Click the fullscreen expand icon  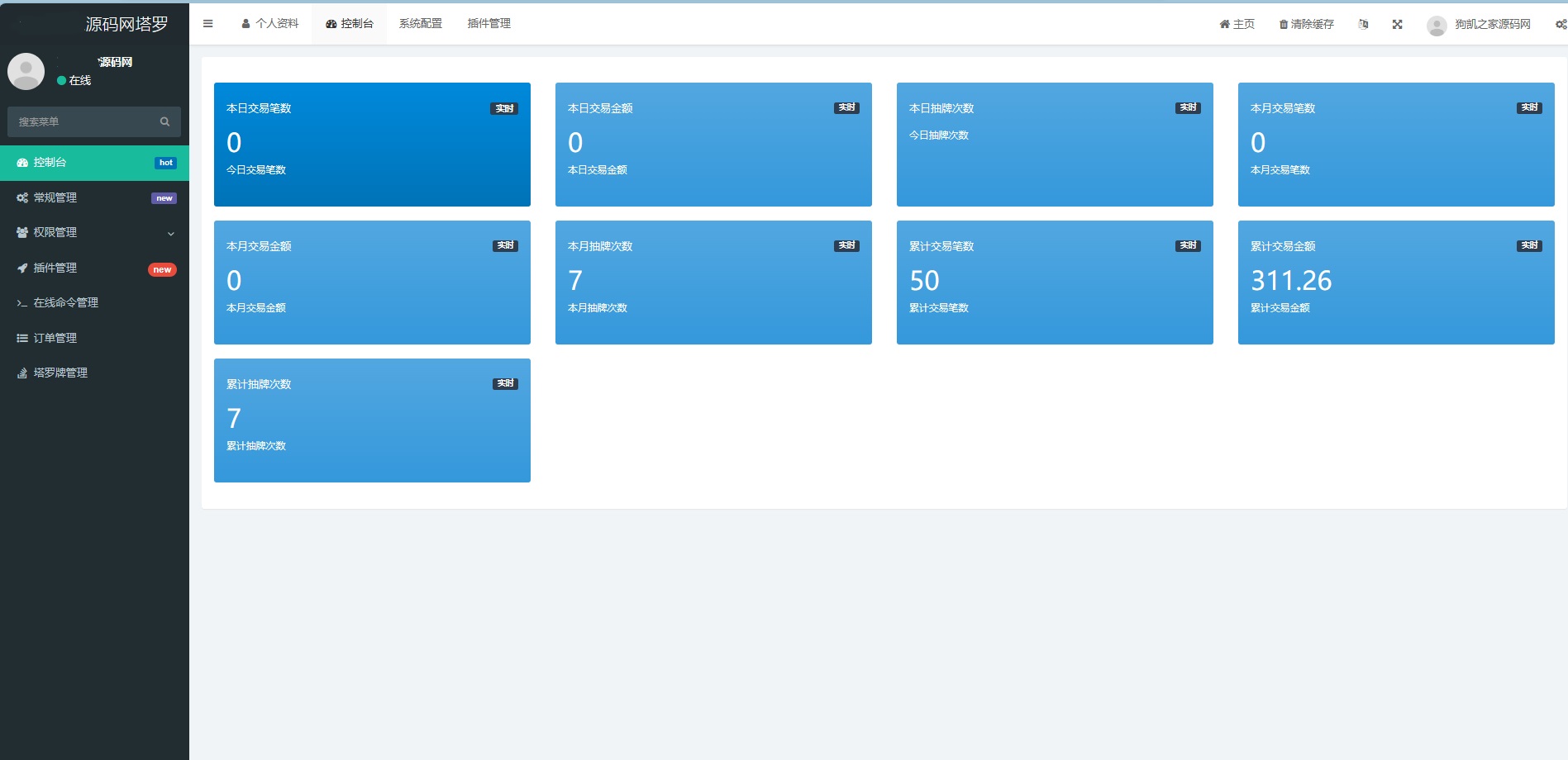point(1397,24)
